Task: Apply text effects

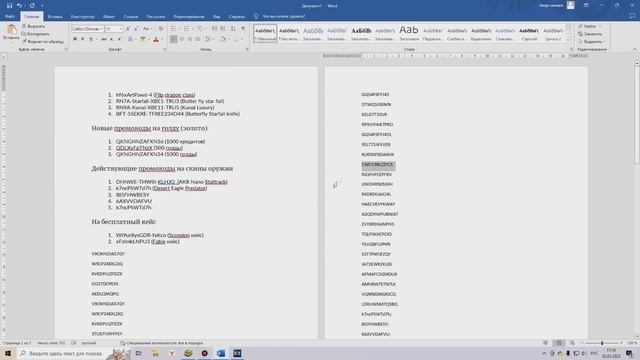Action: 131,39
